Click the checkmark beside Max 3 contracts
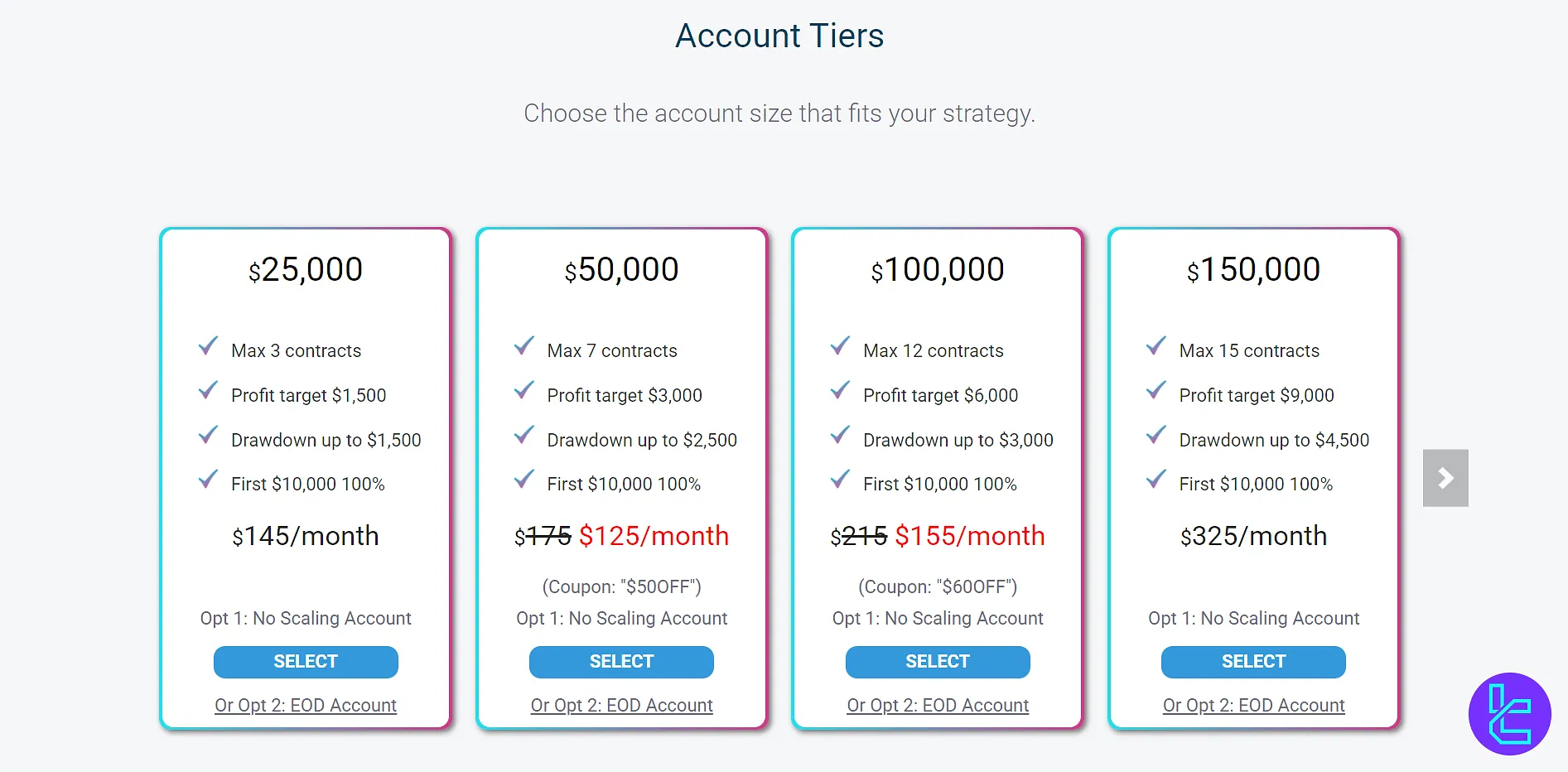The image size is (1568, 772). (x=208, y=346)
